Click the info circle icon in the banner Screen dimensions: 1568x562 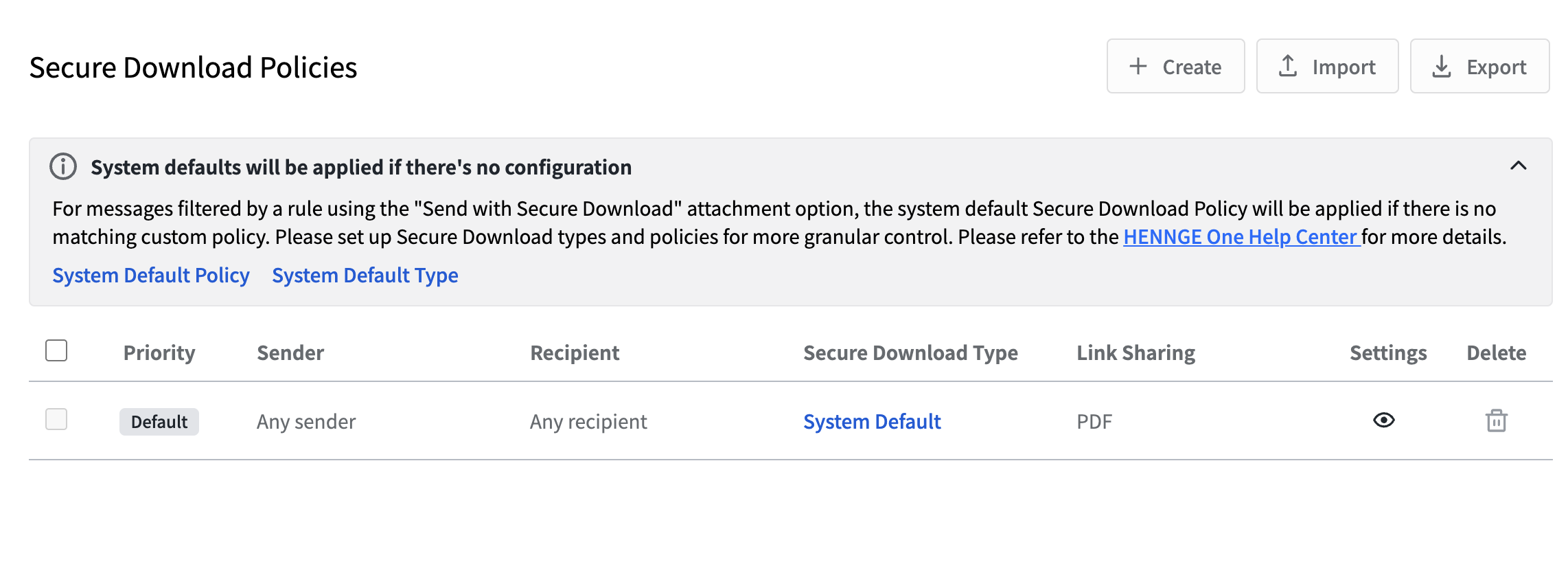coord(63,166)
